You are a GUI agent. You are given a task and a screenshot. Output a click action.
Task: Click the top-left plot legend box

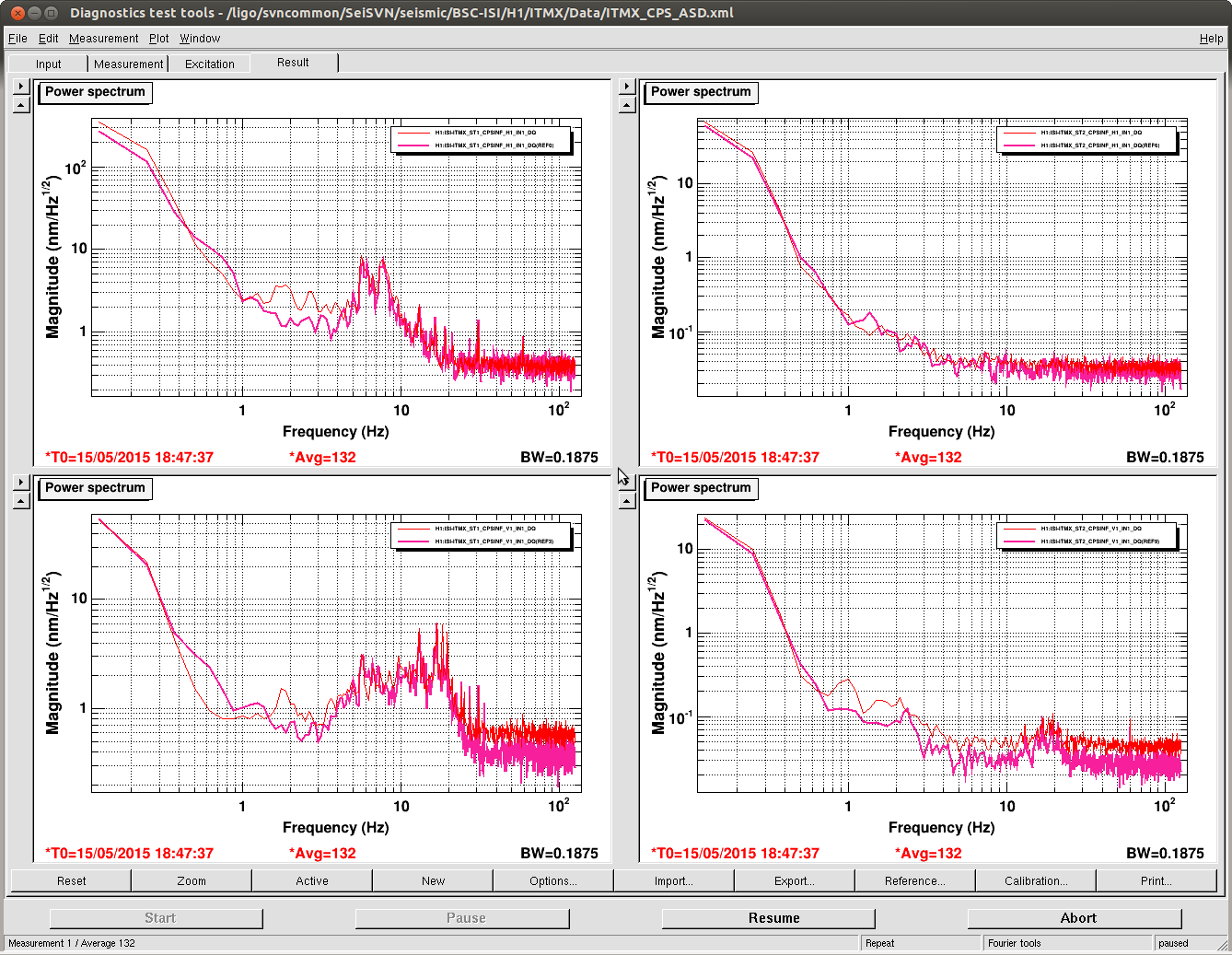[481, 140]
